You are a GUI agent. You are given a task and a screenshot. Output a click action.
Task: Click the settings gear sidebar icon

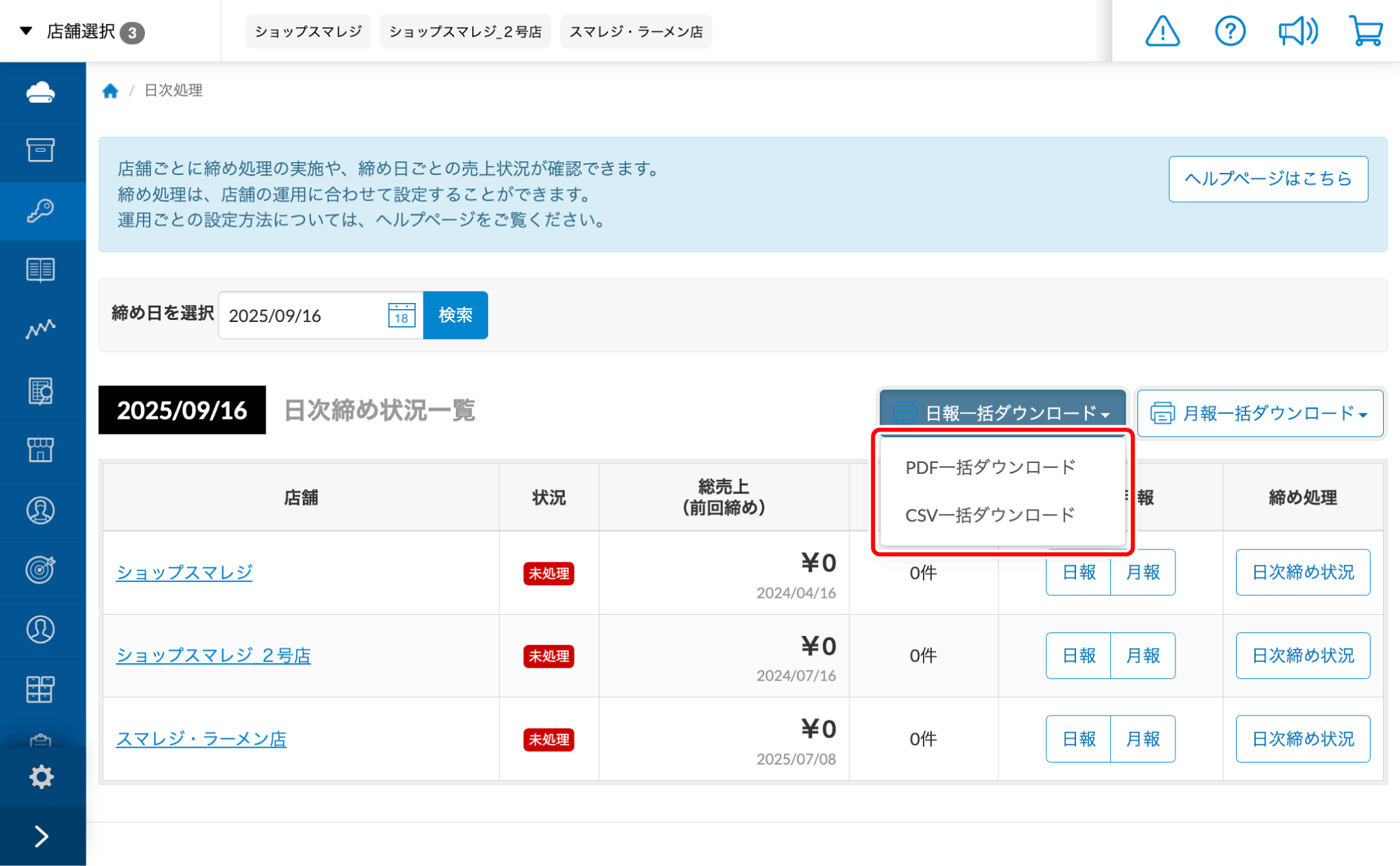tap(42, 776)
